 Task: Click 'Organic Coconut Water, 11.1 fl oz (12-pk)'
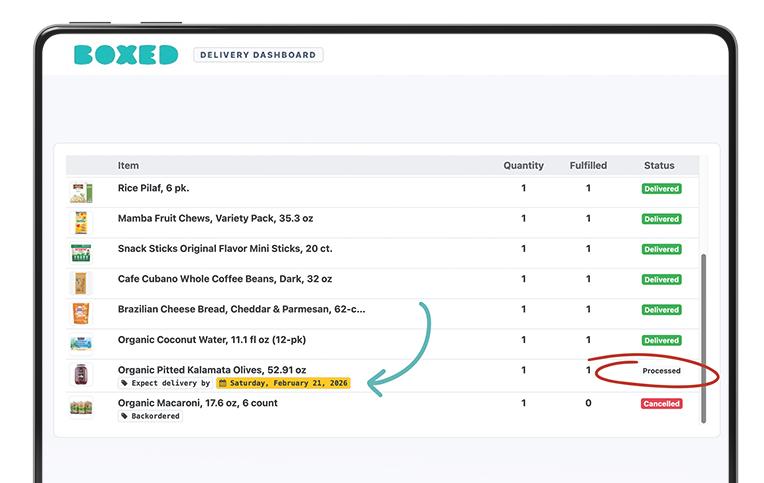[x=212, y=340]
